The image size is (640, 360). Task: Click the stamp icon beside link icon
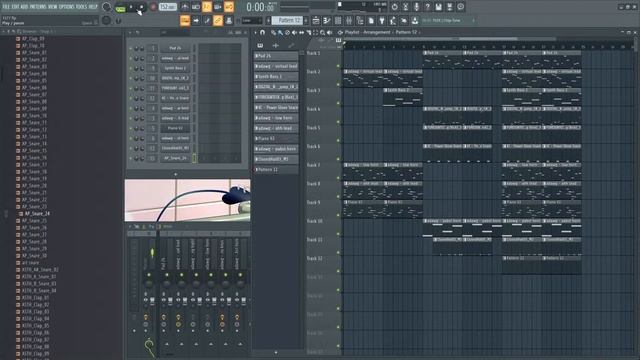pos(229,20)
